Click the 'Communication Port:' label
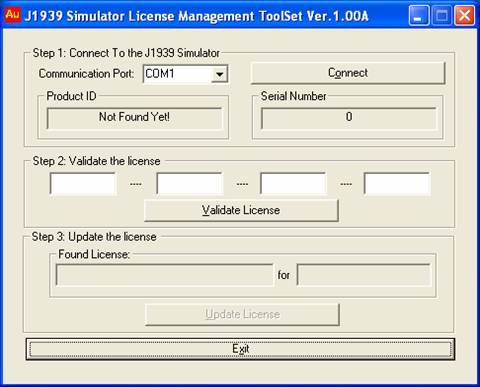The height and width of the screenshot is (387, 480). (x=86, y=74)
